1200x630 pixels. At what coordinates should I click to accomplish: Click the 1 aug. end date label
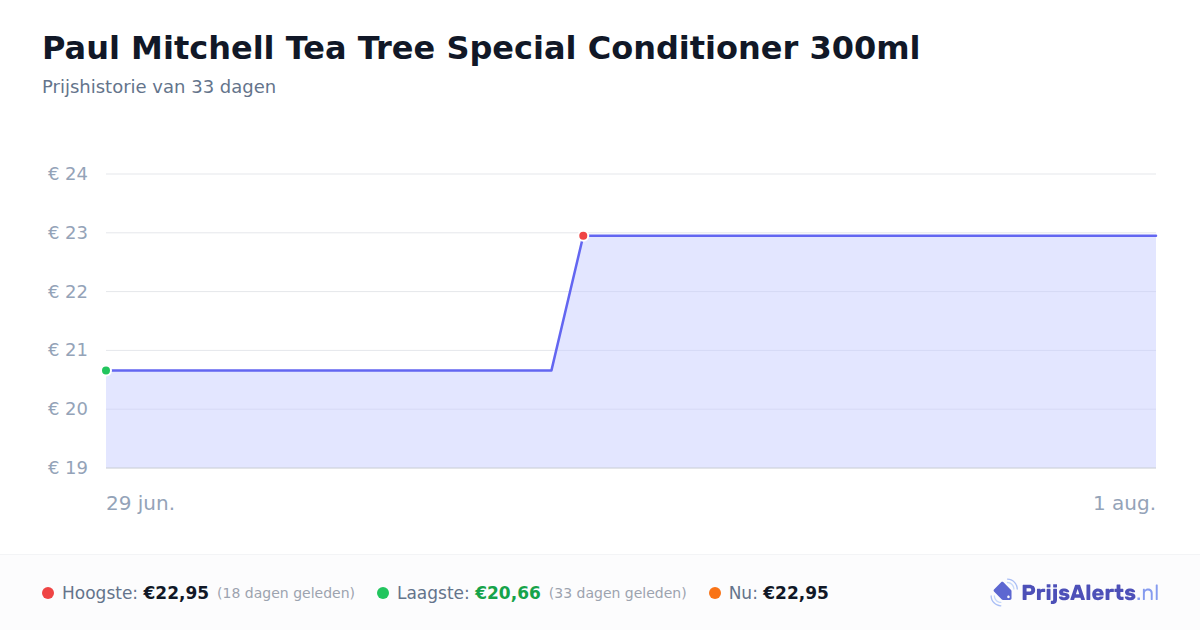pyautogui.click(x=1124, y=503)
